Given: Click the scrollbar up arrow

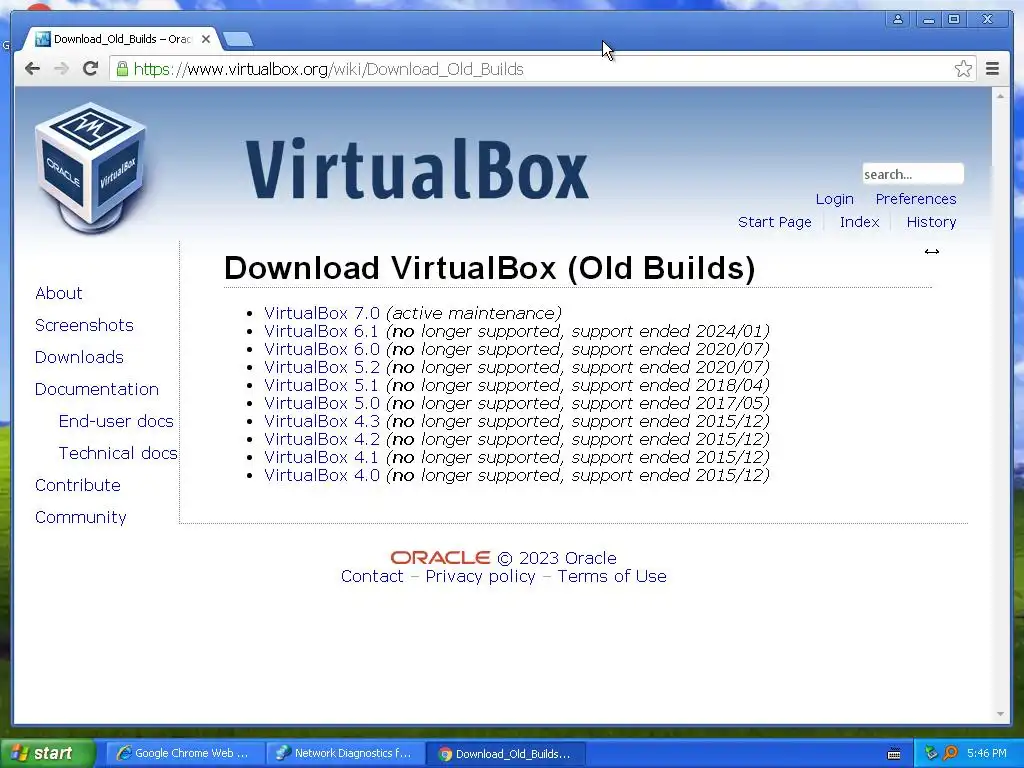Looking at the screenshot, I should pos(1000,96).
